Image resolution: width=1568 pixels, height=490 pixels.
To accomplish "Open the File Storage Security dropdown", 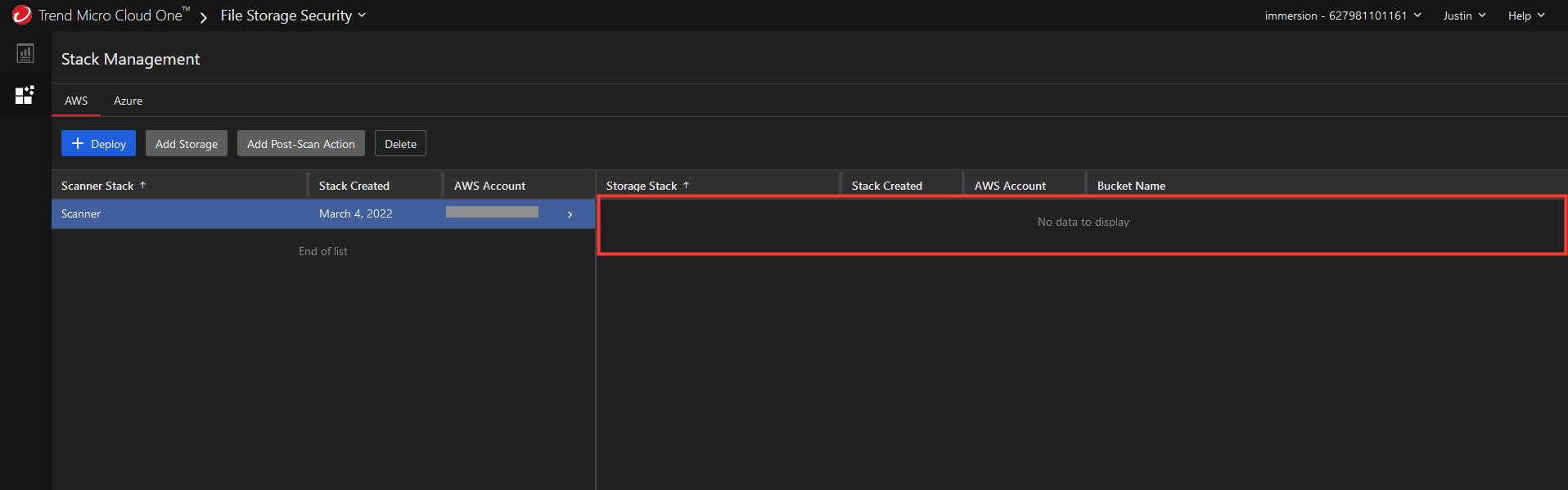I will tap(293, 16).
